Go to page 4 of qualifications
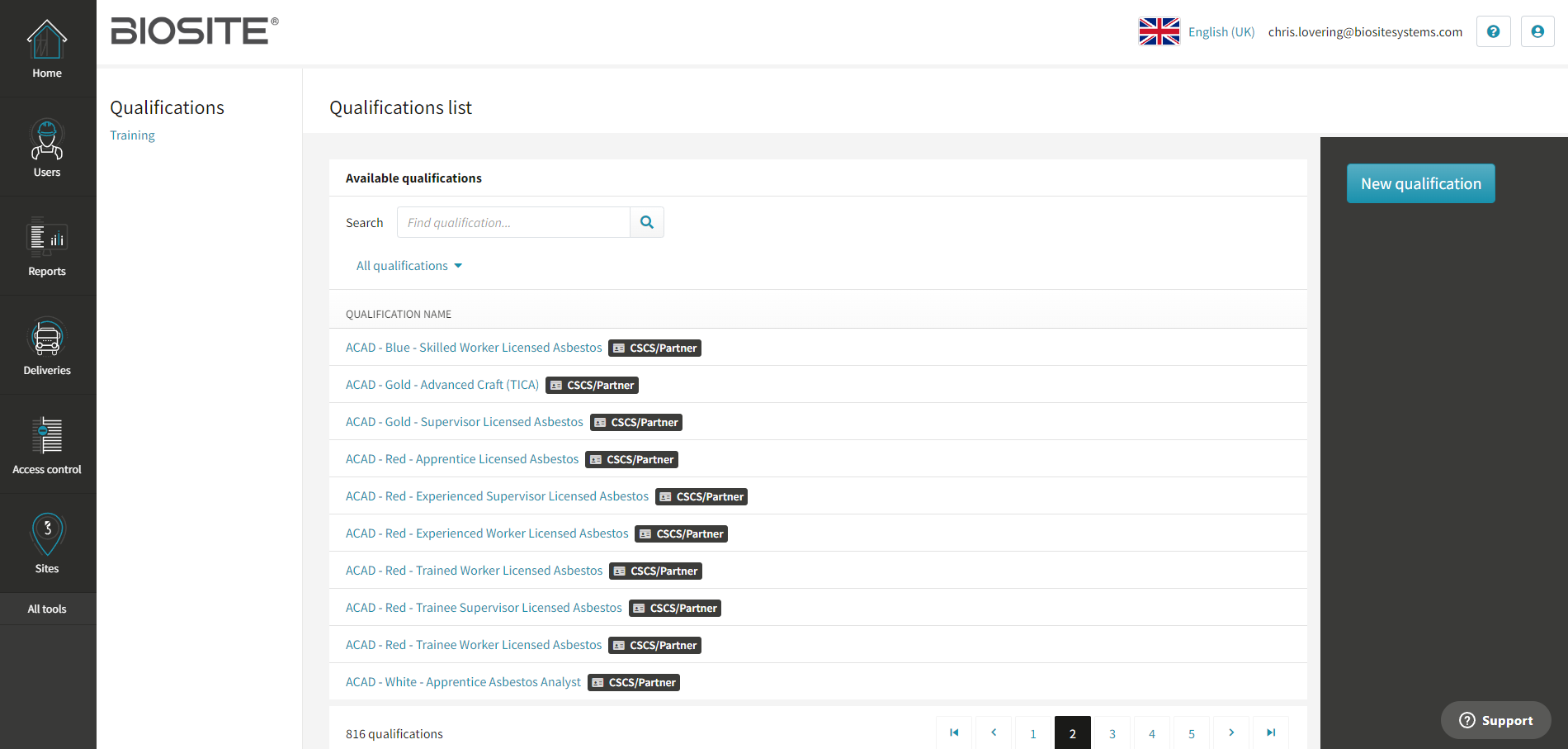Image resolution: width=1568 pixels, height=749 pixels. coord(1152,732)
